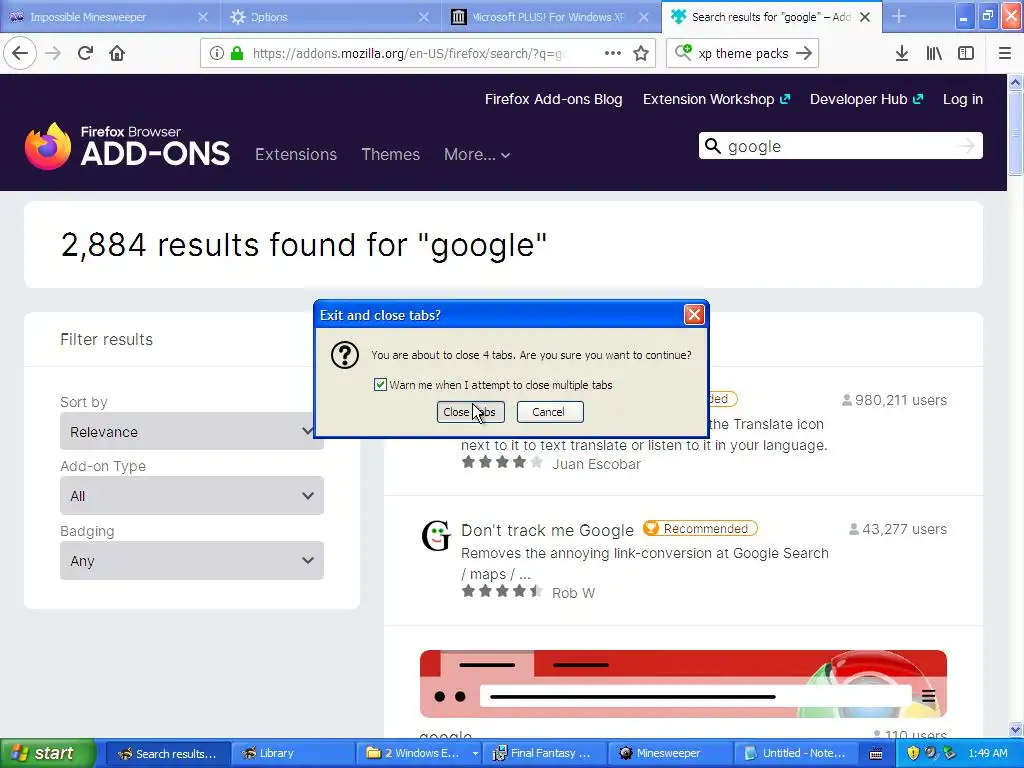Click the Juan Escobar author name
Image resolution: width=1024 pixels, height=768 pixels.
coord(596,464)
